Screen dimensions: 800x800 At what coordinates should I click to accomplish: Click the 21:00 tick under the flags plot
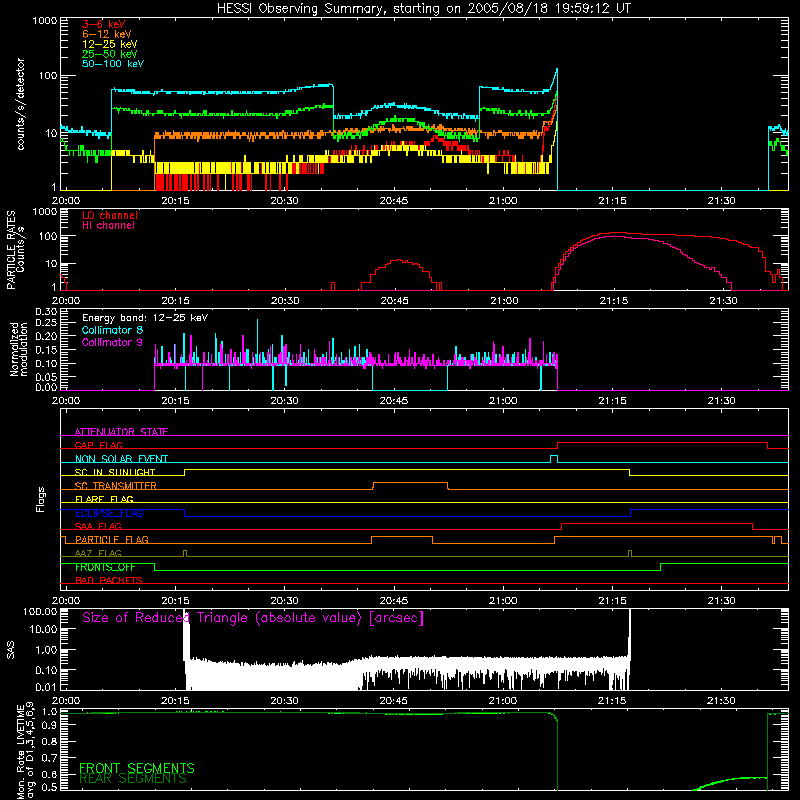coord(503,601)
